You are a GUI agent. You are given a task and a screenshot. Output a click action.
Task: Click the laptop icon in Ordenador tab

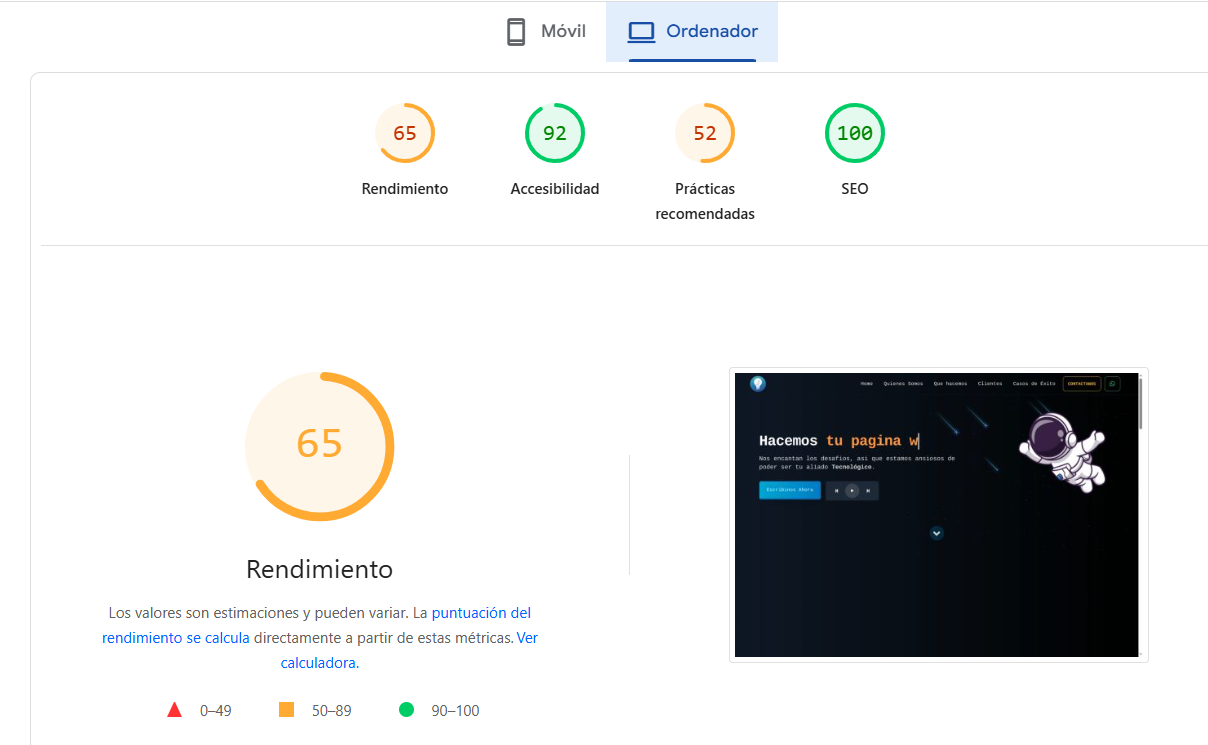click(641, 32)
